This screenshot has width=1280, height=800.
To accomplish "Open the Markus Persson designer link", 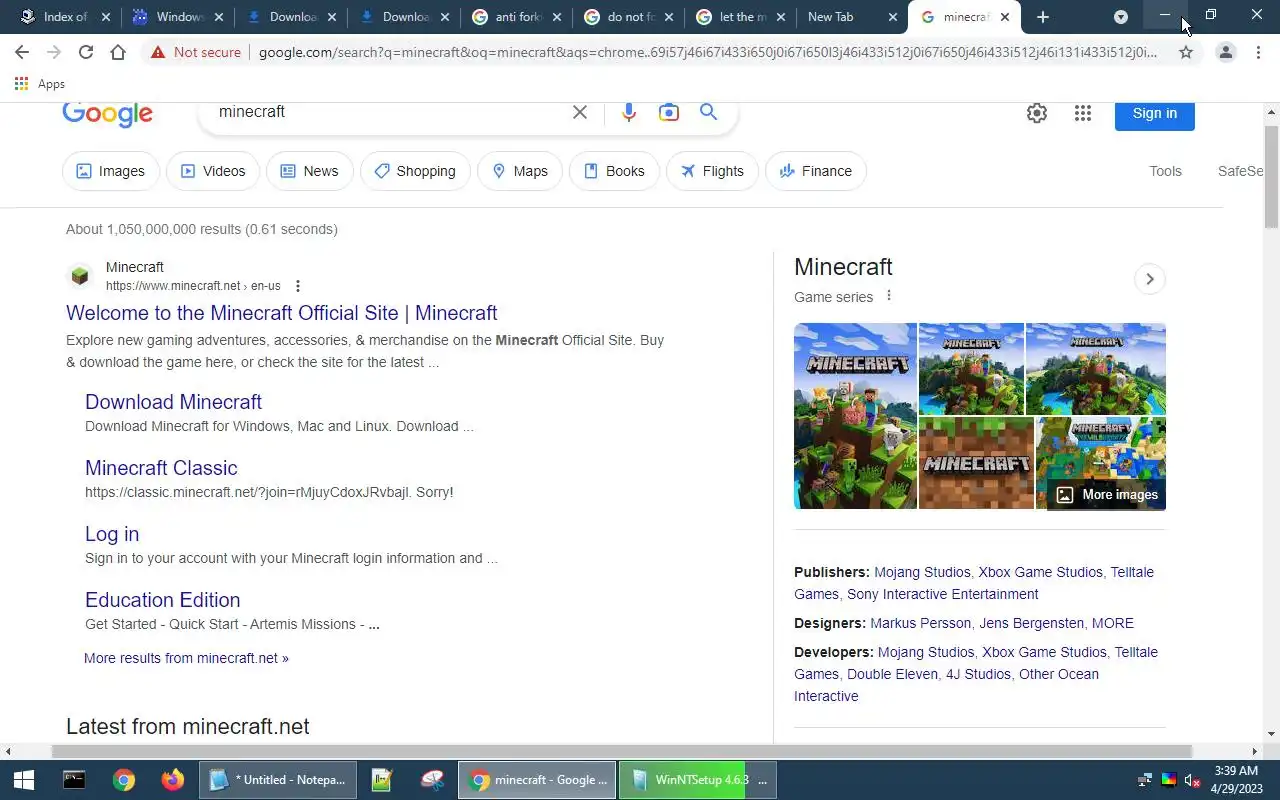I will pos(920,623).
